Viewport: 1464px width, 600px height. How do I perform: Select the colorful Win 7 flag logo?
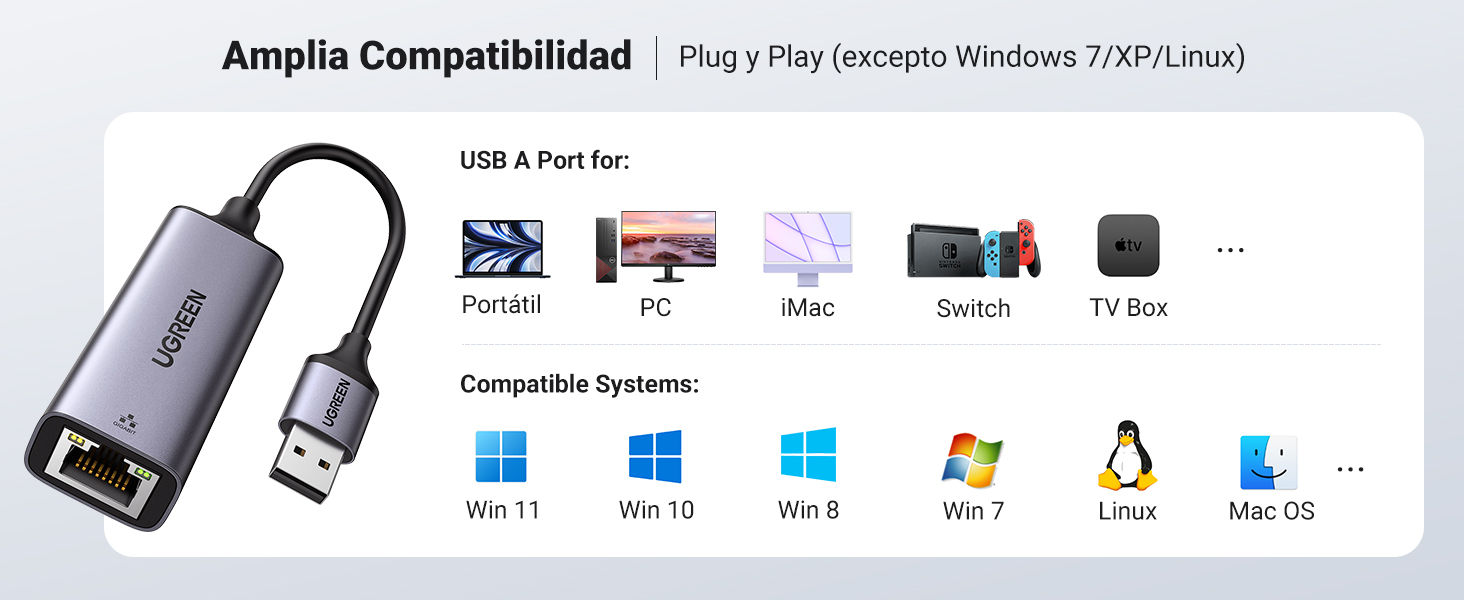973,460
